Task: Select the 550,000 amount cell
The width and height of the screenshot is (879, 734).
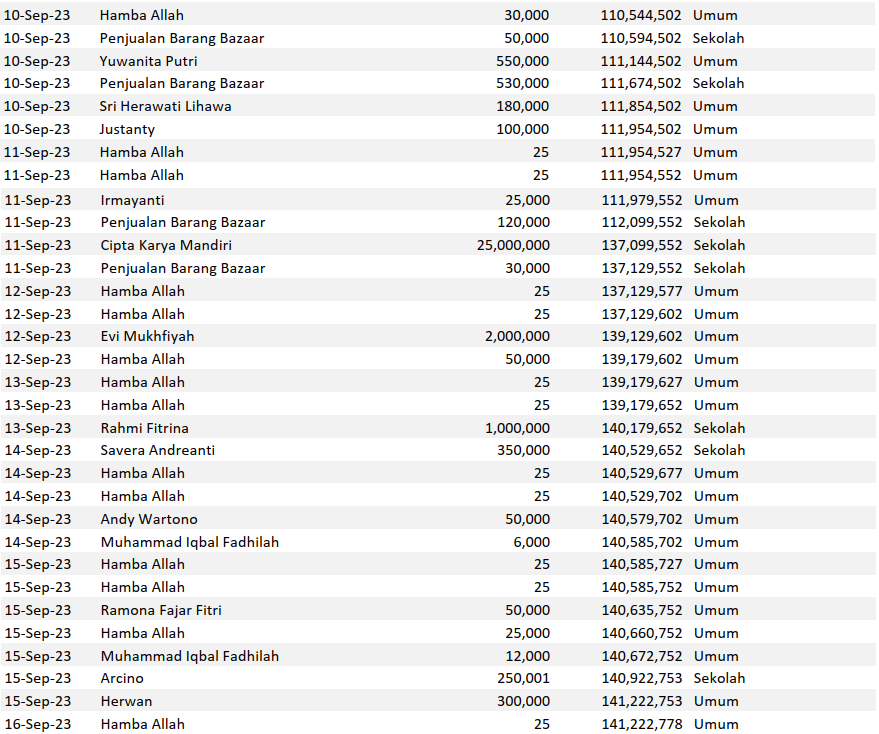Action: [x=522, y=61]
